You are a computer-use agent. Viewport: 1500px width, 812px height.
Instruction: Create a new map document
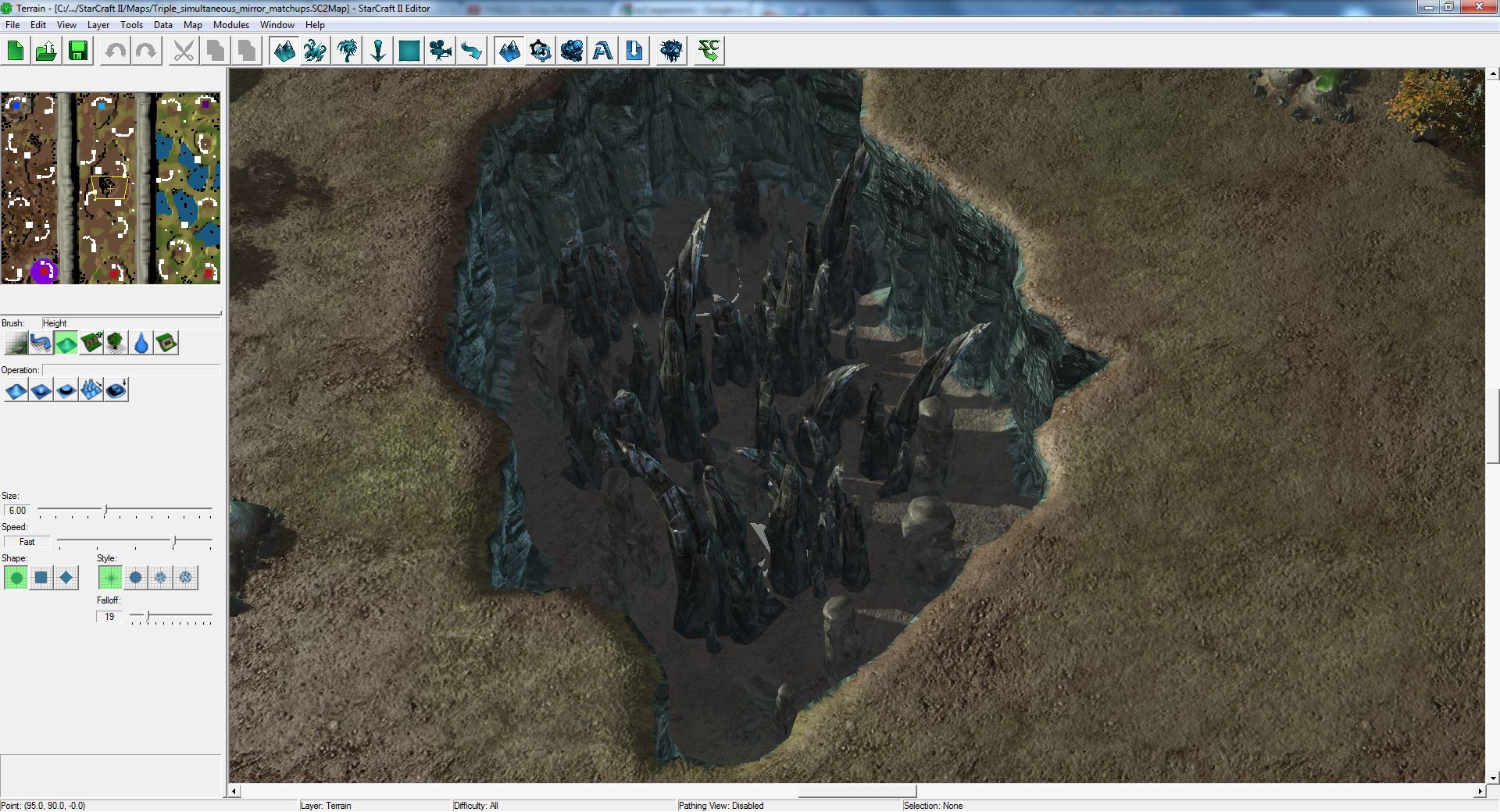[x=16, y=52]
